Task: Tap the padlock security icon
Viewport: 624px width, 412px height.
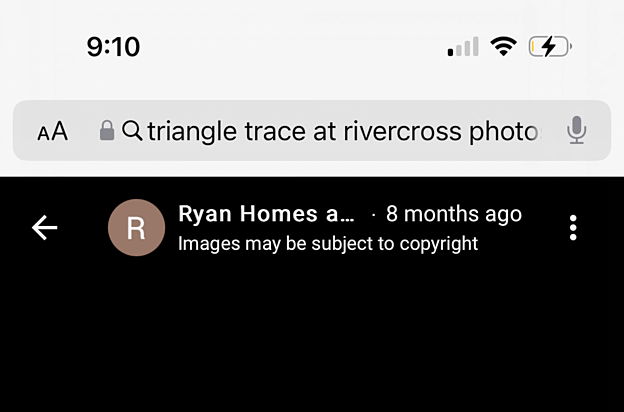Action: (107, 131)
